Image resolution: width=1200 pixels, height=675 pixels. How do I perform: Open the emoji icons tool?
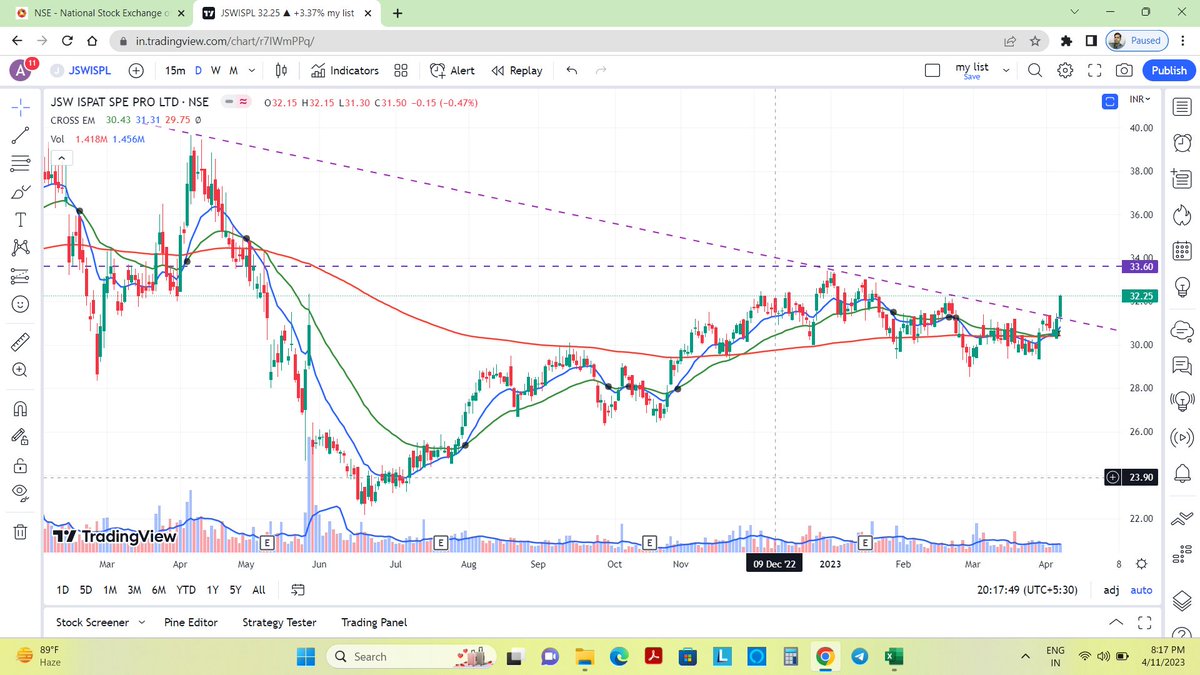point(20,303)
